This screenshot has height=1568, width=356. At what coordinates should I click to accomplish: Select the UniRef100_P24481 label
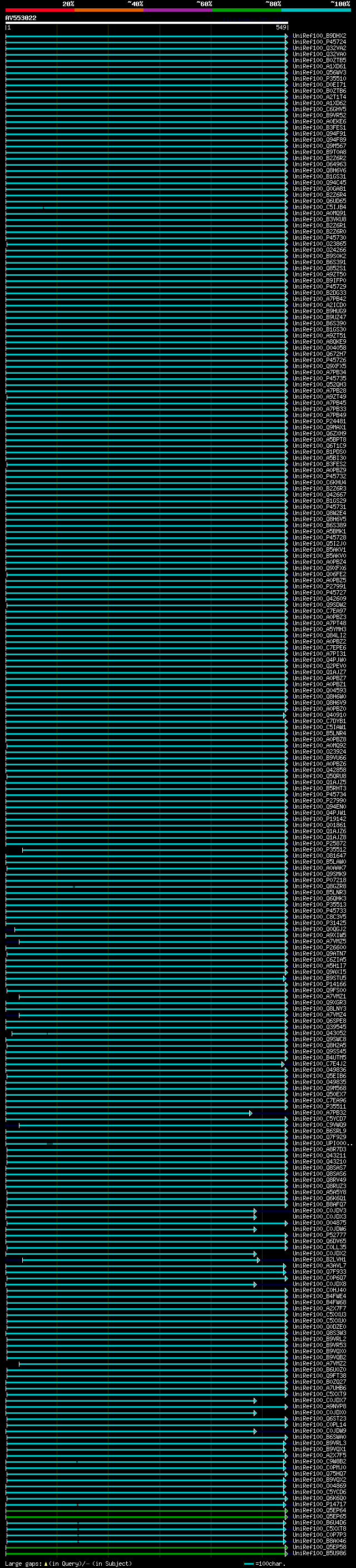[x=319, y=421]
